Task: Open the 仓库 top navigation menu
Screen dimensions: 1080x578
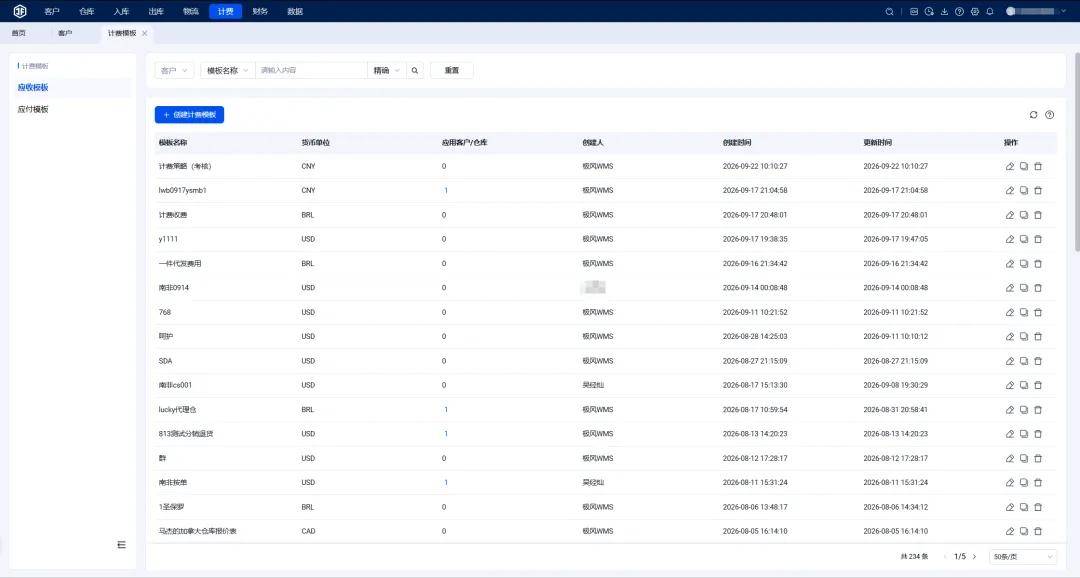Action: click(x=86, y=12)
